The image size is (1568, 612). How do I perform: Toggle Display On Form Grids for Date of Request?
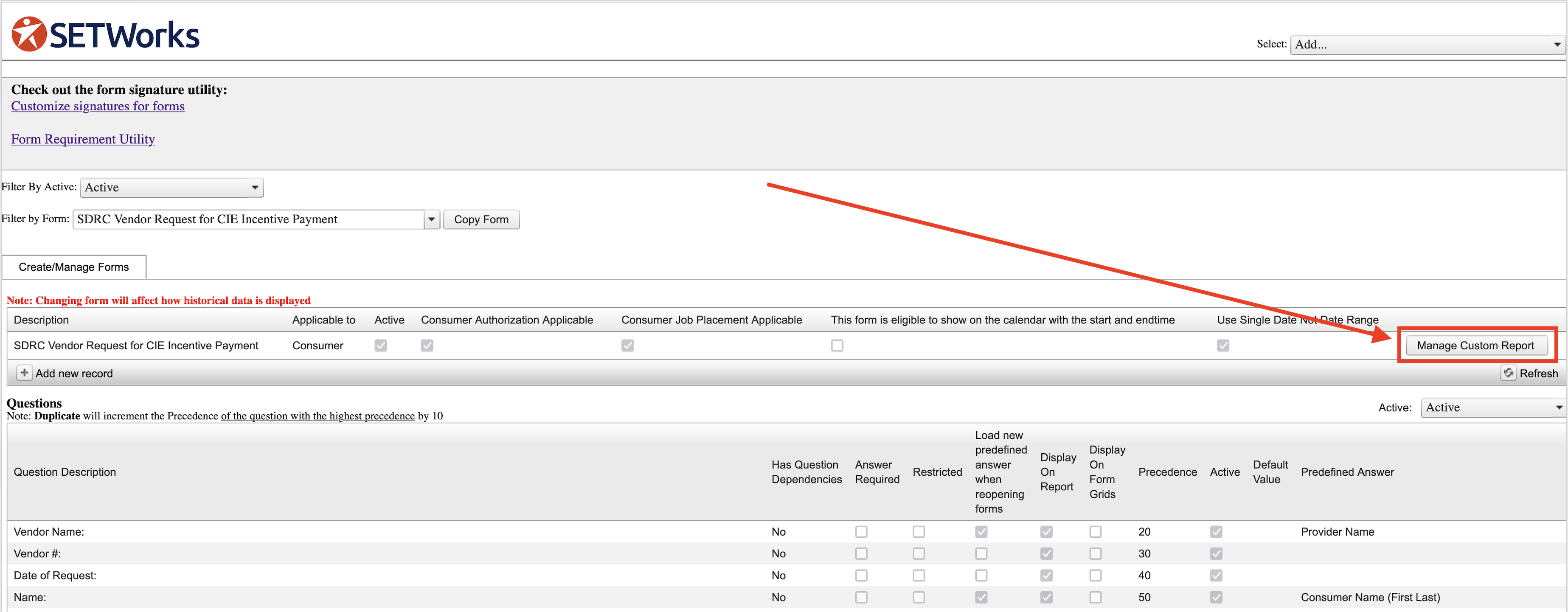click(1095, 576)
